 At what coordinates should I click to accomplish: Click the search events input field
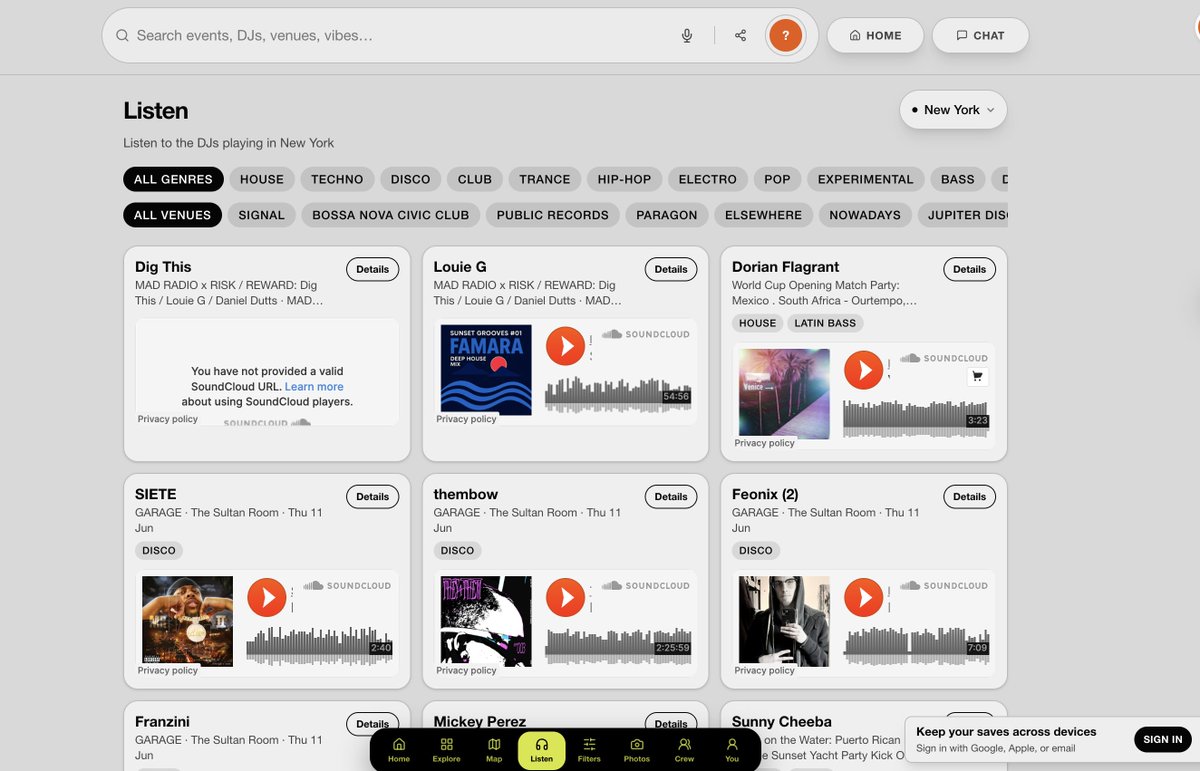(x=400, y=35)
